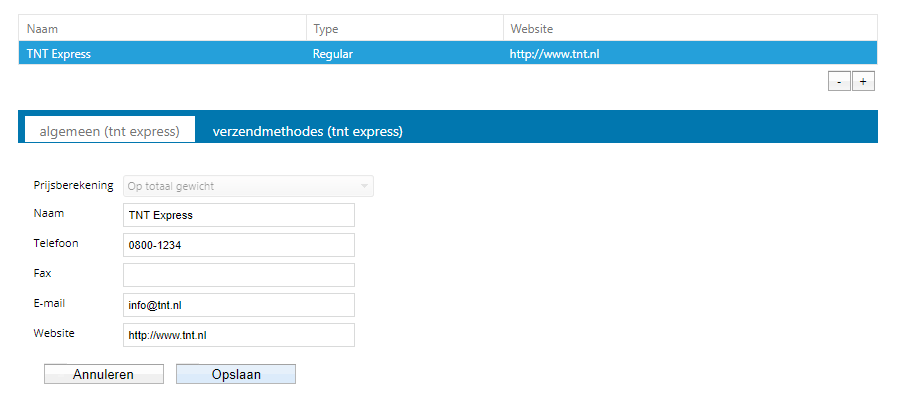This screenshot has width=898, height=411.
Task: Select the TNT Express table row
Action: tap(448, 54)
